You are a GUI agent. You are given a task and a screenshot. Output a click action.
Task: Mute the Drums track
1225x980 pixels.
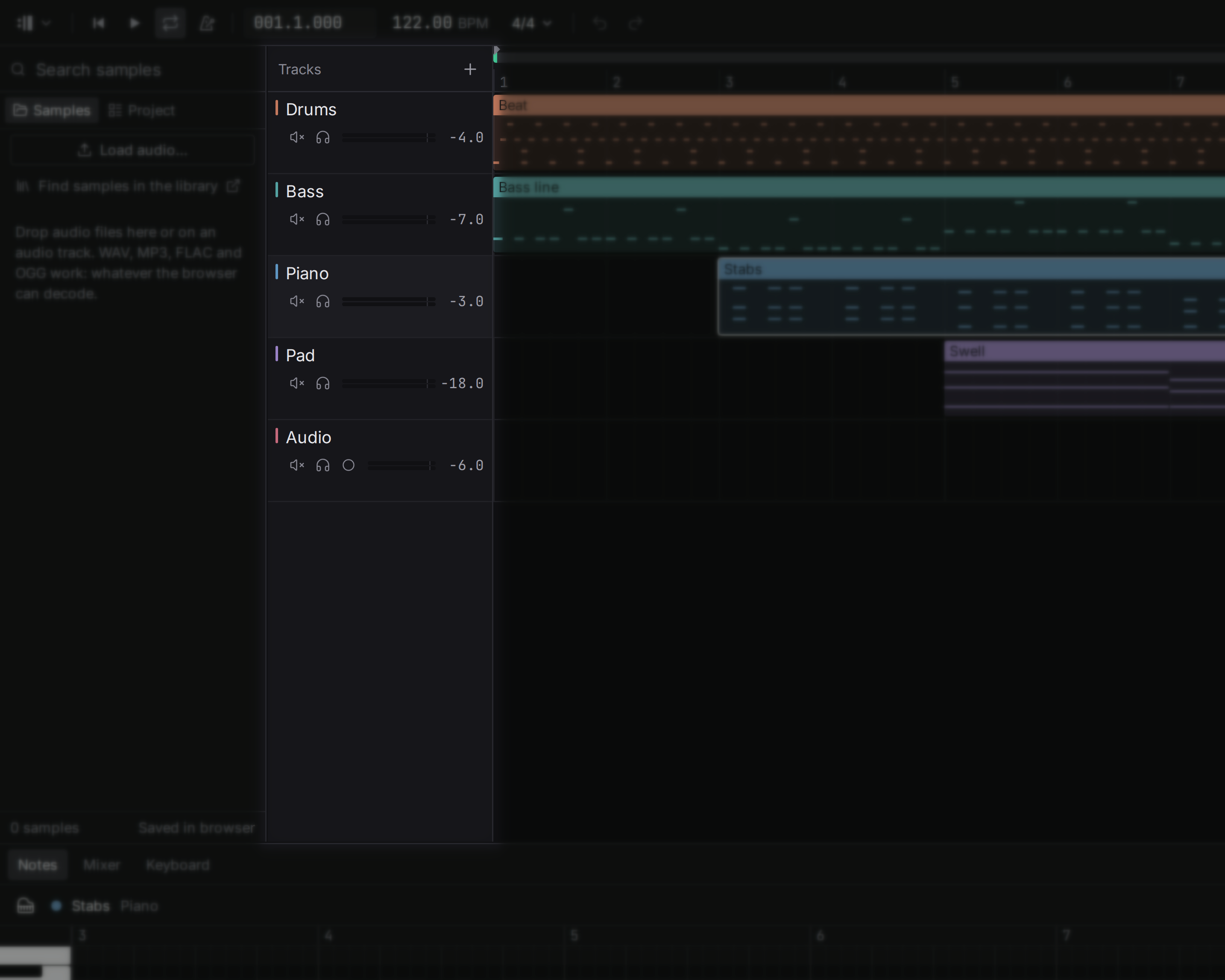[x=297, y=137]
